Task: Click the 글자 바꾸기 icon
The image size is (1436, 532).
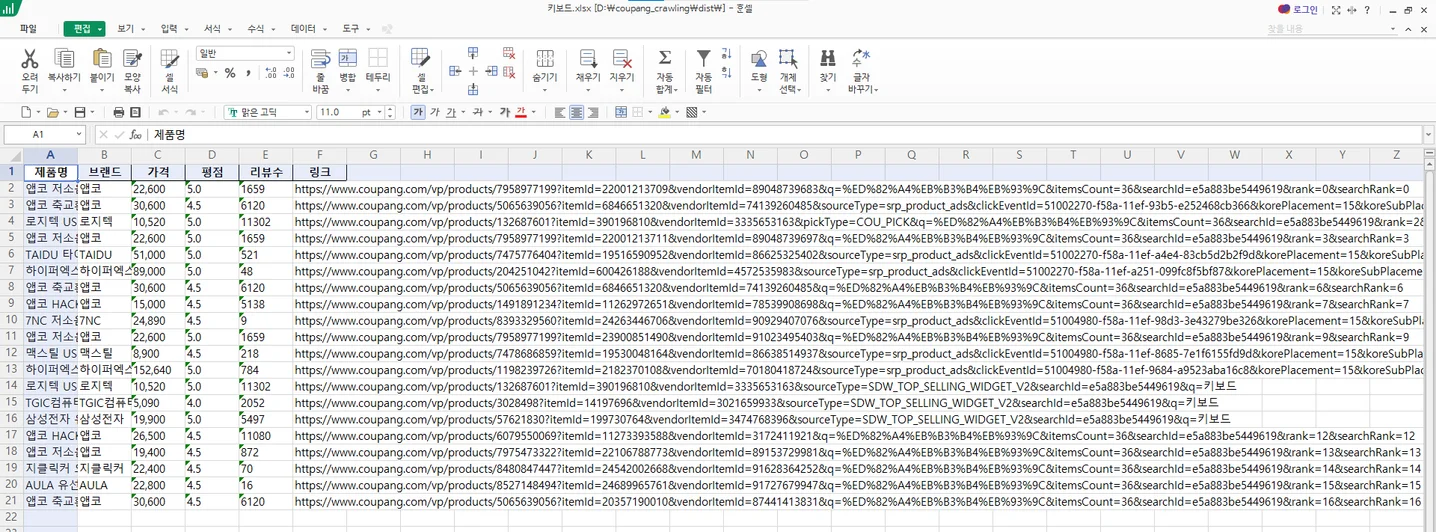Action: (x=861, y=59)
